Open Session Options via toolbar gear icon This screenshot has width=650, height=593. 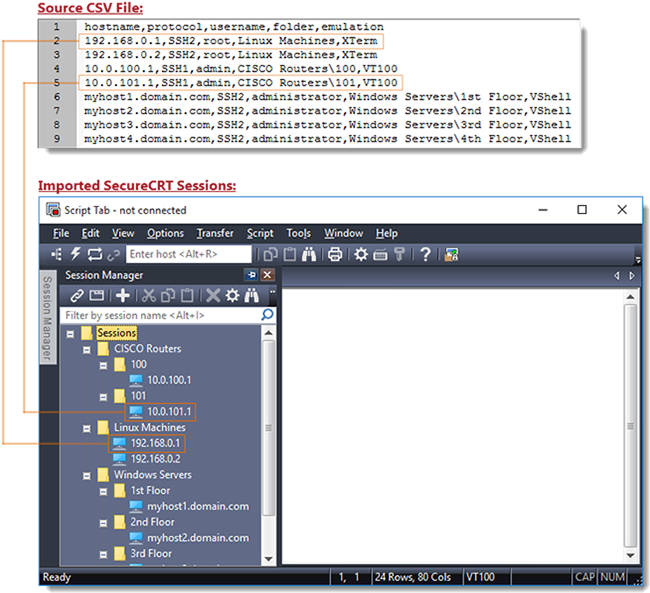pos(361,255)
